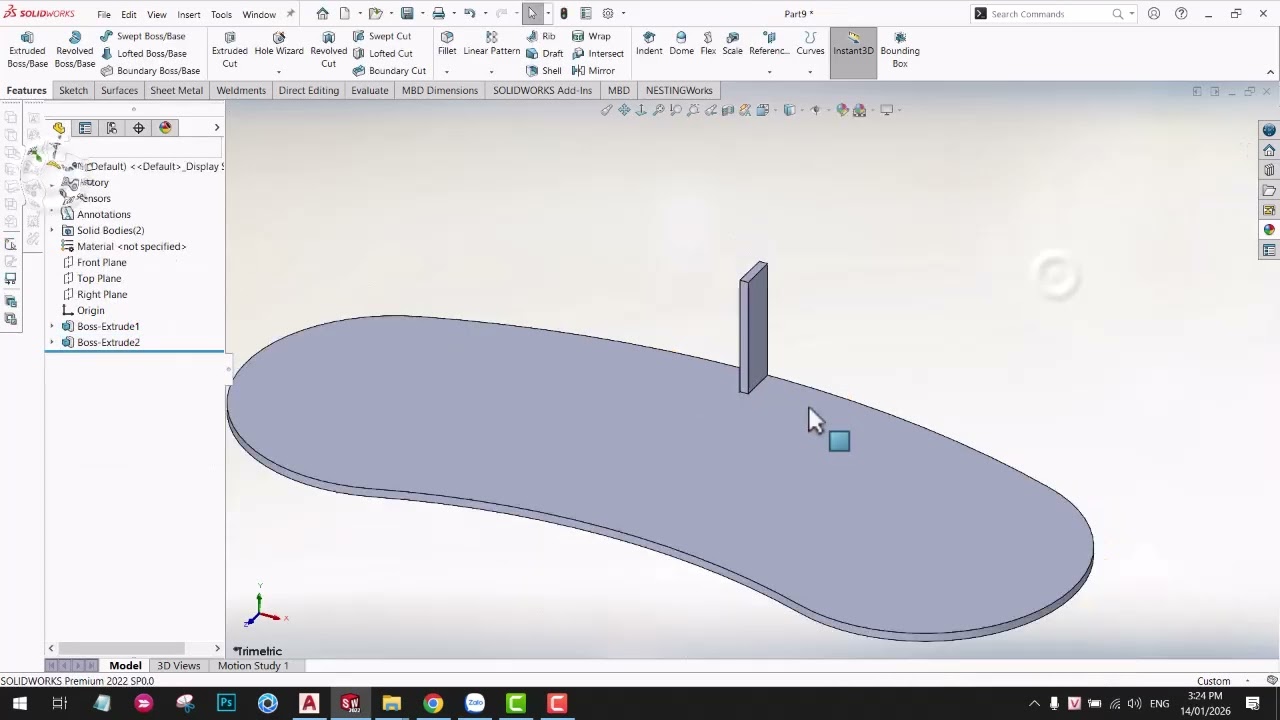Switch to the Sheet Metal tab
The width and height of the screenshot is (1280, 720).
click(x=176, y=90)
